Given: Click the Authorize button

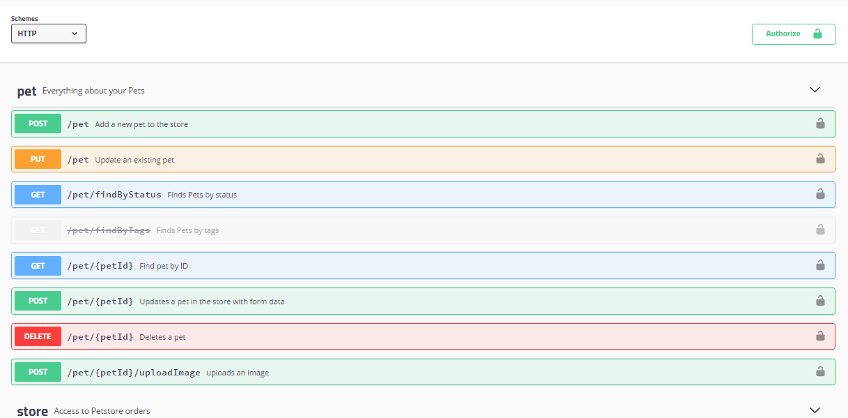Looking at the screenshot, I should tap(793, 34).
